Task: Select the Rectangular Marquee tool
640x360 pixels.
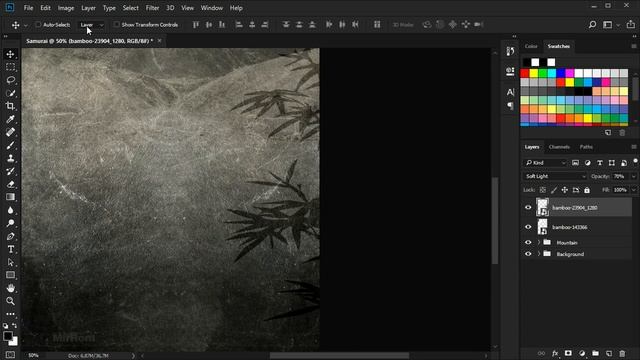Action: [11, 67]
